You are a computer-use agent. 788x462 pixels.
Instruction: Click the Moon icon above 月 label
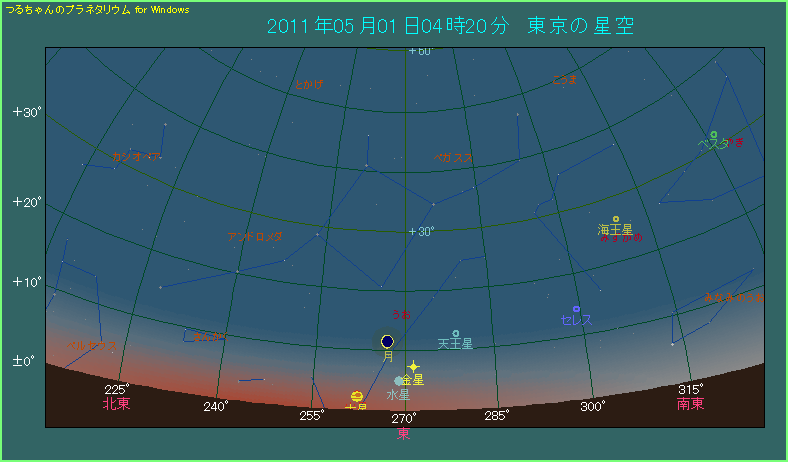pos(387,341)
